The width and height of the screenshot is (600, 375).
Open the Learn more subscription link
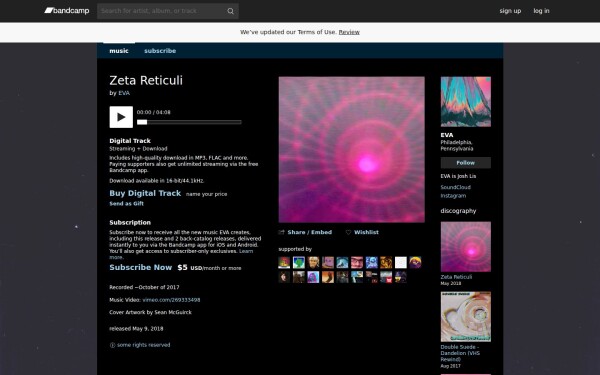click(246, 251)
